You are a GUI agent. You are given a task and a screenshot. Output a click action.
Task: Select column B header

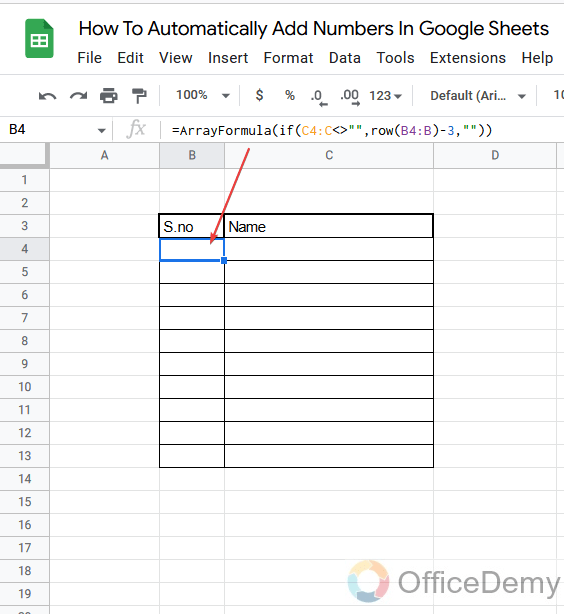click(x=192, y=155)
